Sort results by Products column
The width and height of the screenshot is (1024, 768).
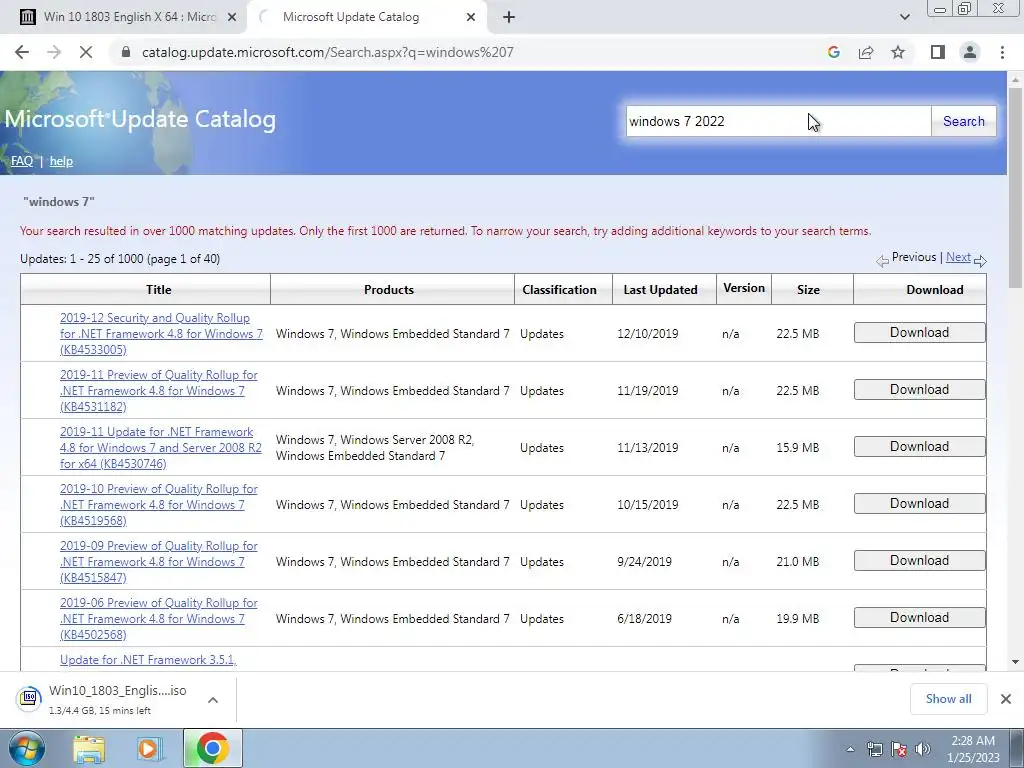389,289
